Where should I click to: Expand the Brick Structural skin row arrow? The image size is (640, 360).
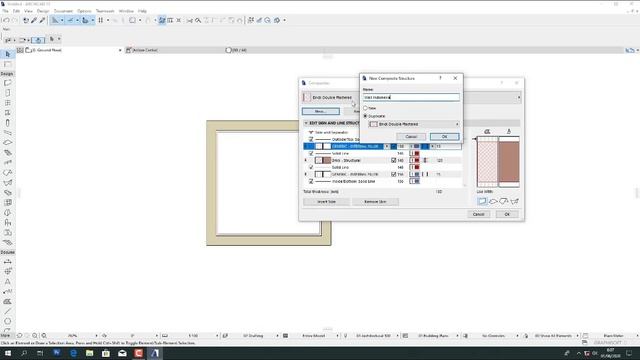[x=306, y=160]
